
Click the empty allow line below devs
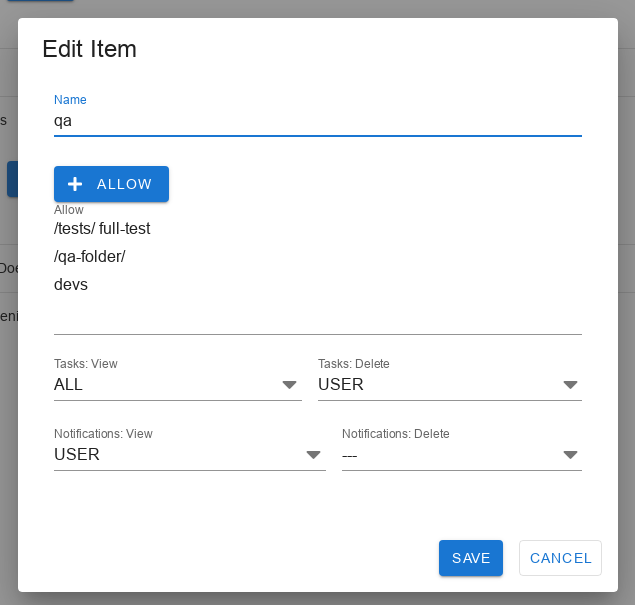317,316
